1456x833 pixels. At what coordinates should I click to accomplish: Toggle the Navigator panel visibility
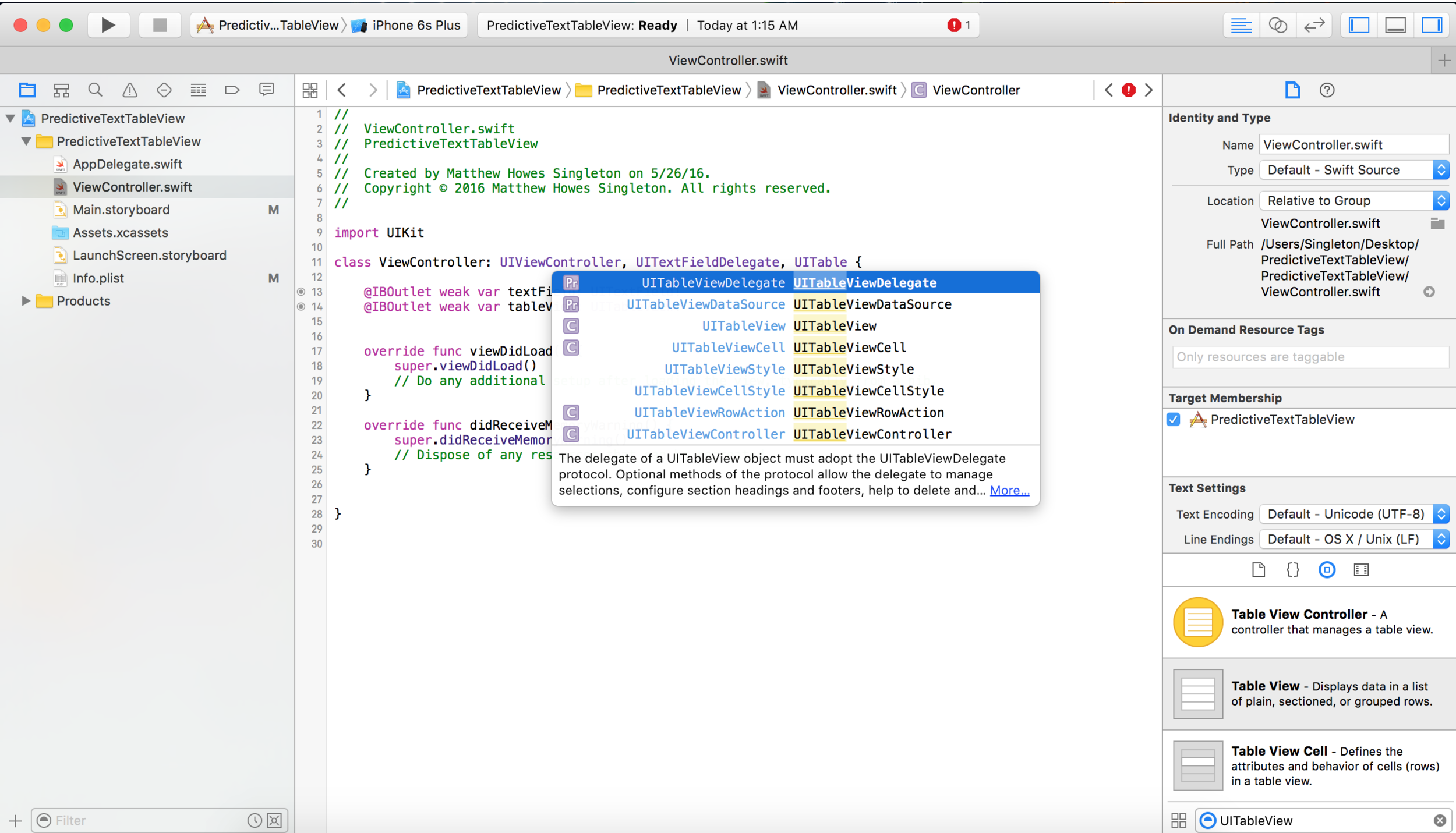tap(1359, 25)
